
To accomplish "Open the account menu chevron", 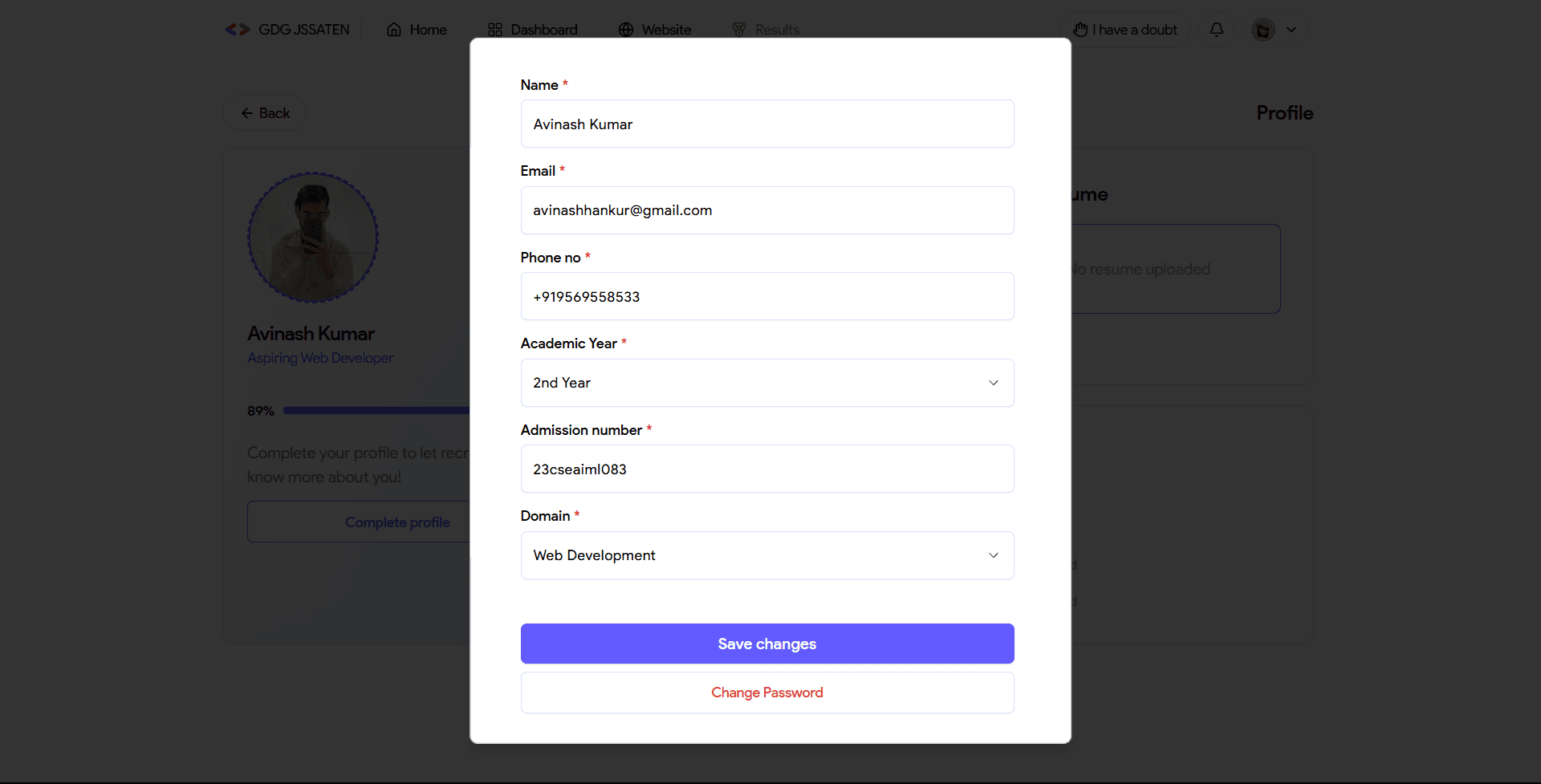I will click(1291, 30).
